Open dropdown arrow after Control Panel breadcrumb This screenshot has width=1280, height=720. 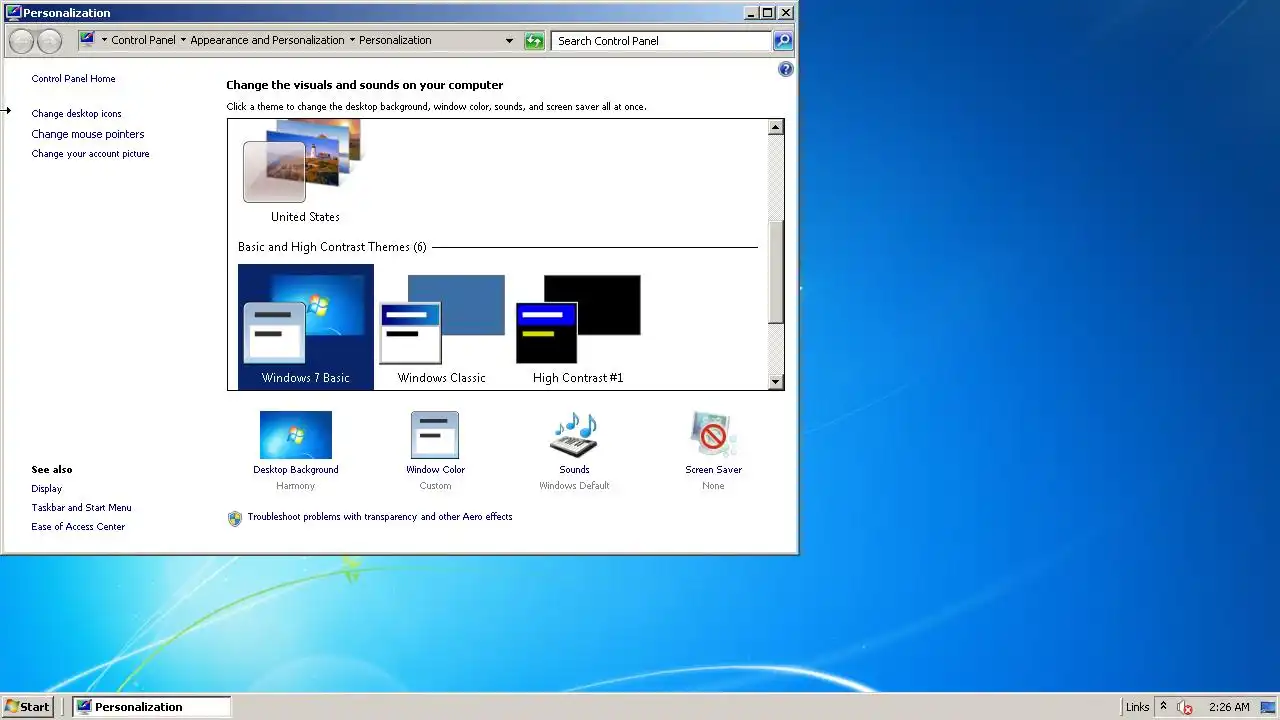click(183, 41)
